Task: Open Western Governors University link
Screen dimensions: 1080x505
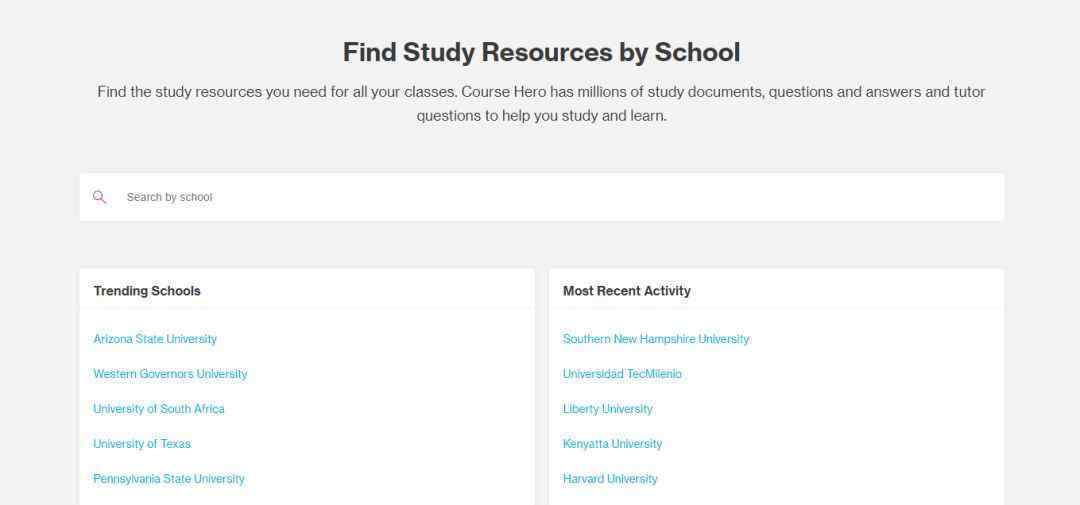Action: [170, 374]
